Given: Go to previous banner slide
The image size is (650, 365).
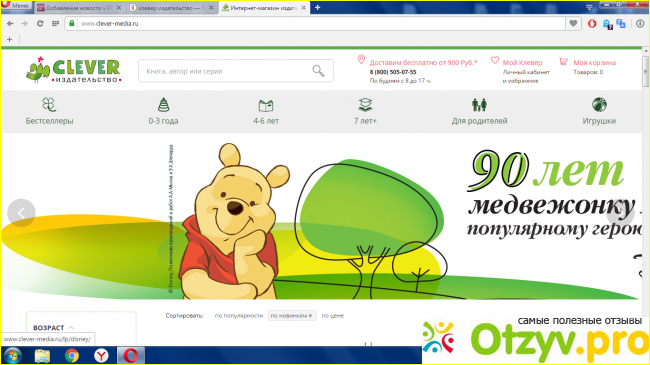Looking at the screenshot, I should point(21,213).
